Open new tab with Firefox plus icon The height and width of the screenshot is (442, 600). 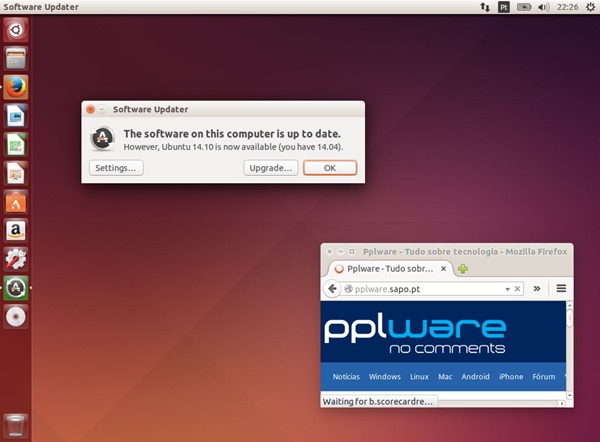point(463,269)
